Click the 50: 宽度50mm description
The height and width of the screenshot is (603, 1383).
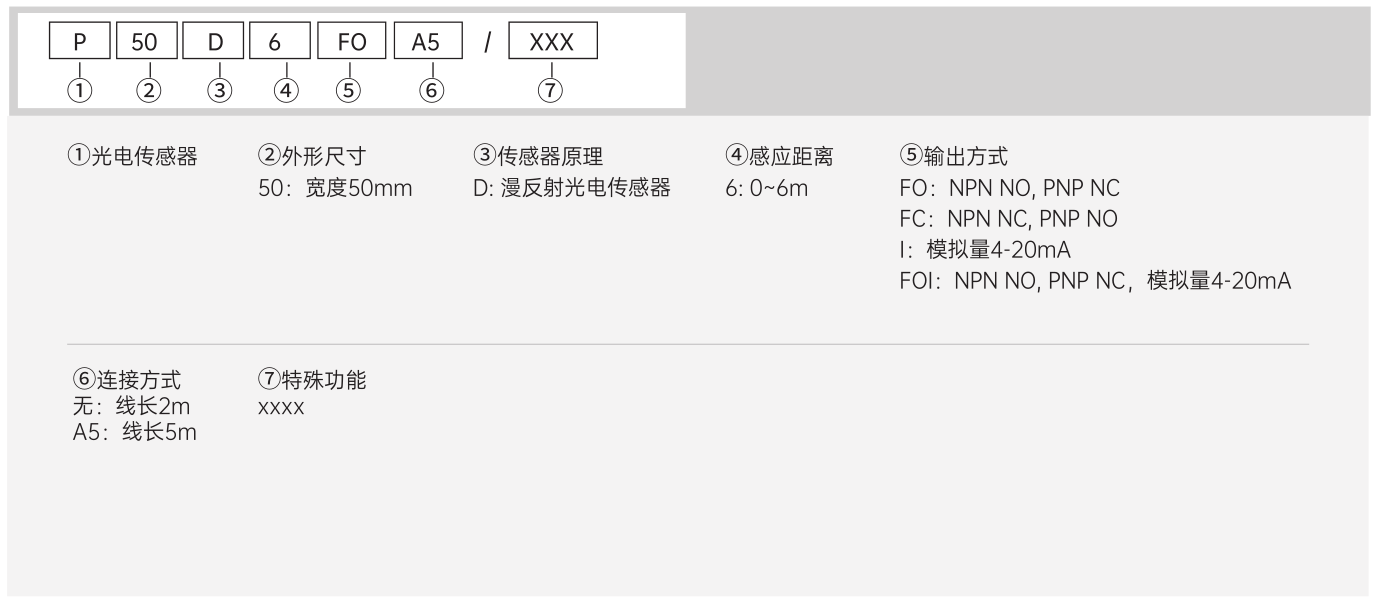[x=335, y=188]
